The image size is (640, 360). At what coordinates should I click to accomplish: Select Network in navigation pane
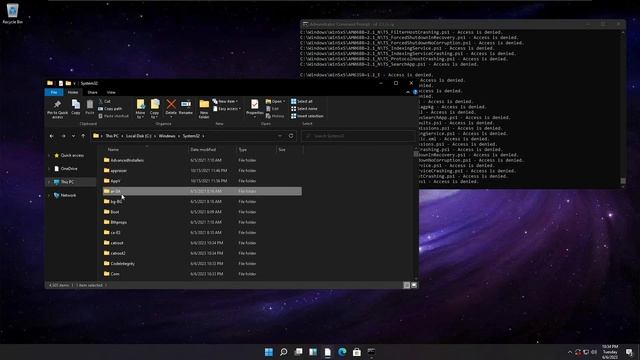68,196
